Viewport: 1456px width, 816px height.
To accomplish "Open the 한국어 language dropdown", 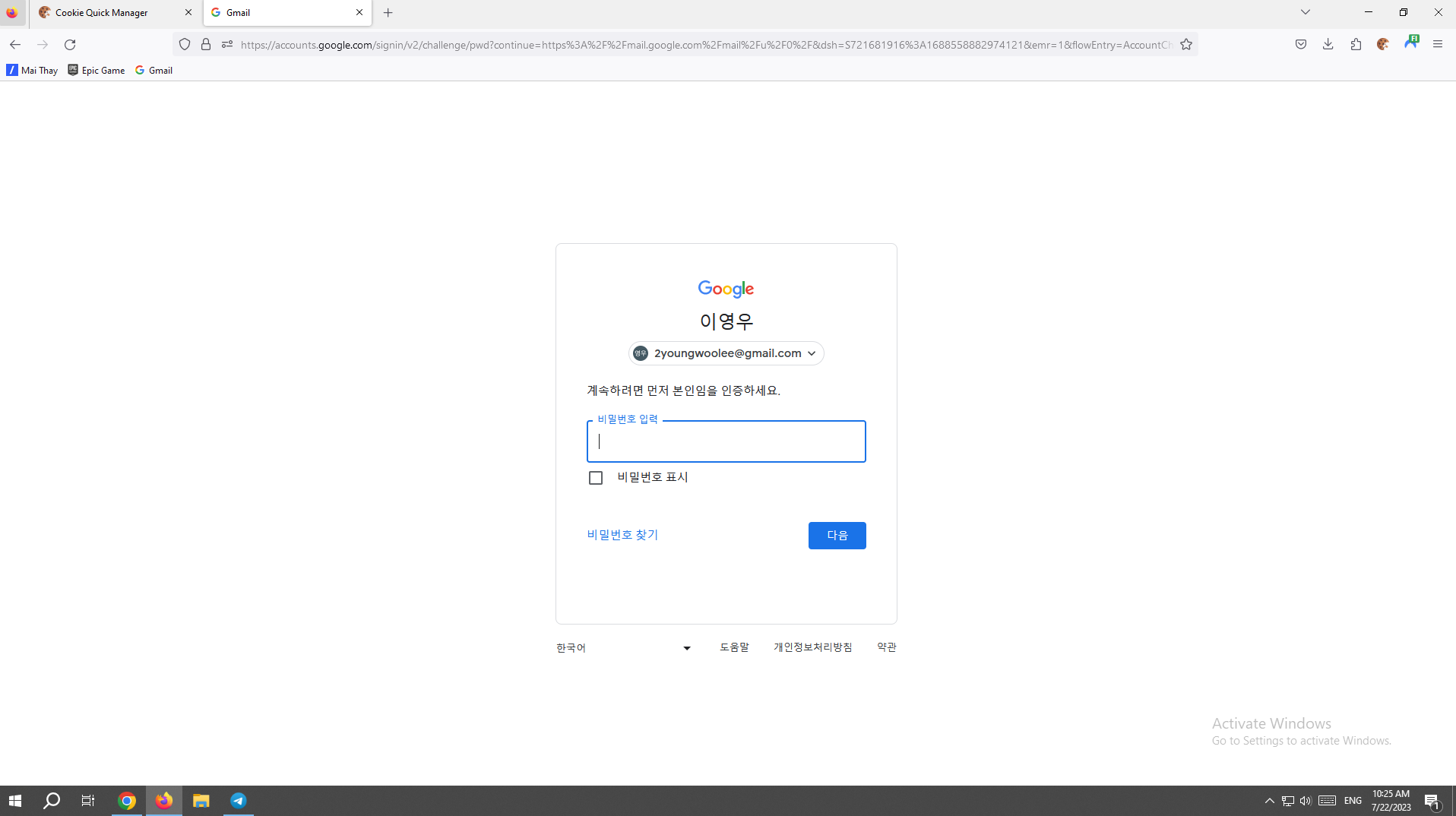I will click(624, 648).
